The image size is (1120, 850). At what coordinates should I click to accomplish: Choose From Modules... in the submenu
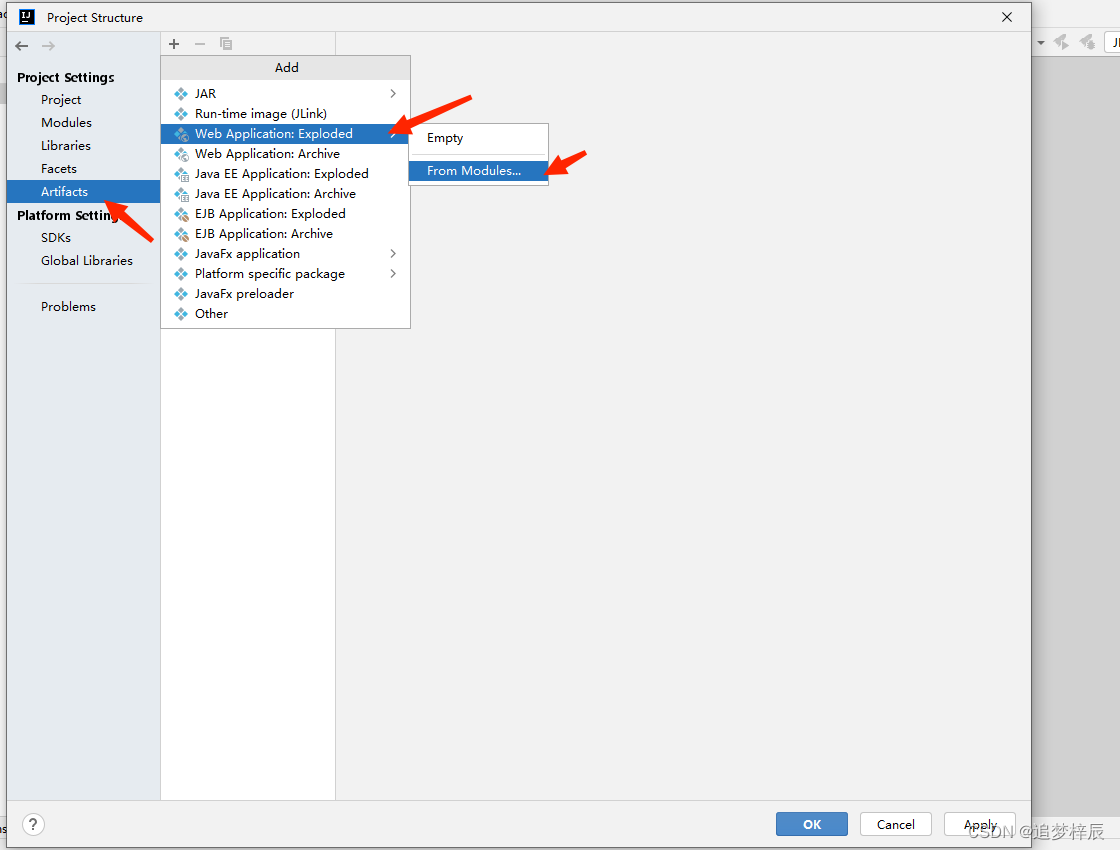[479, 171]
